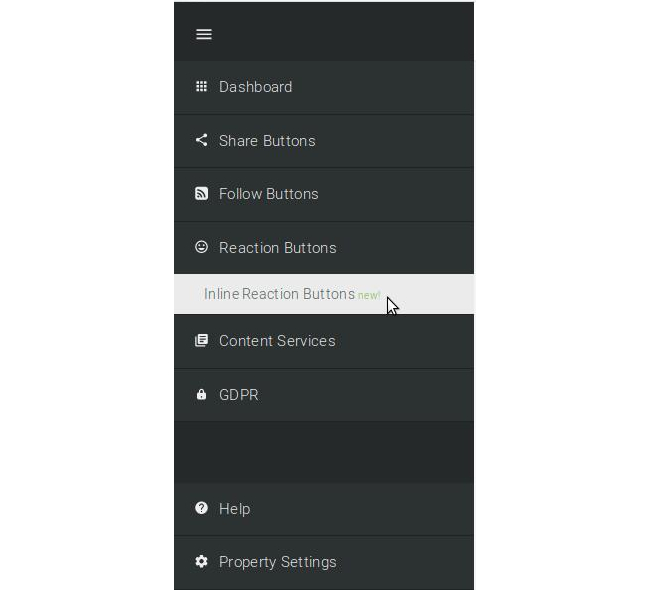650x590 pixels.
Task: Click the gear icon for Property Settings
Action: point(201,561)
